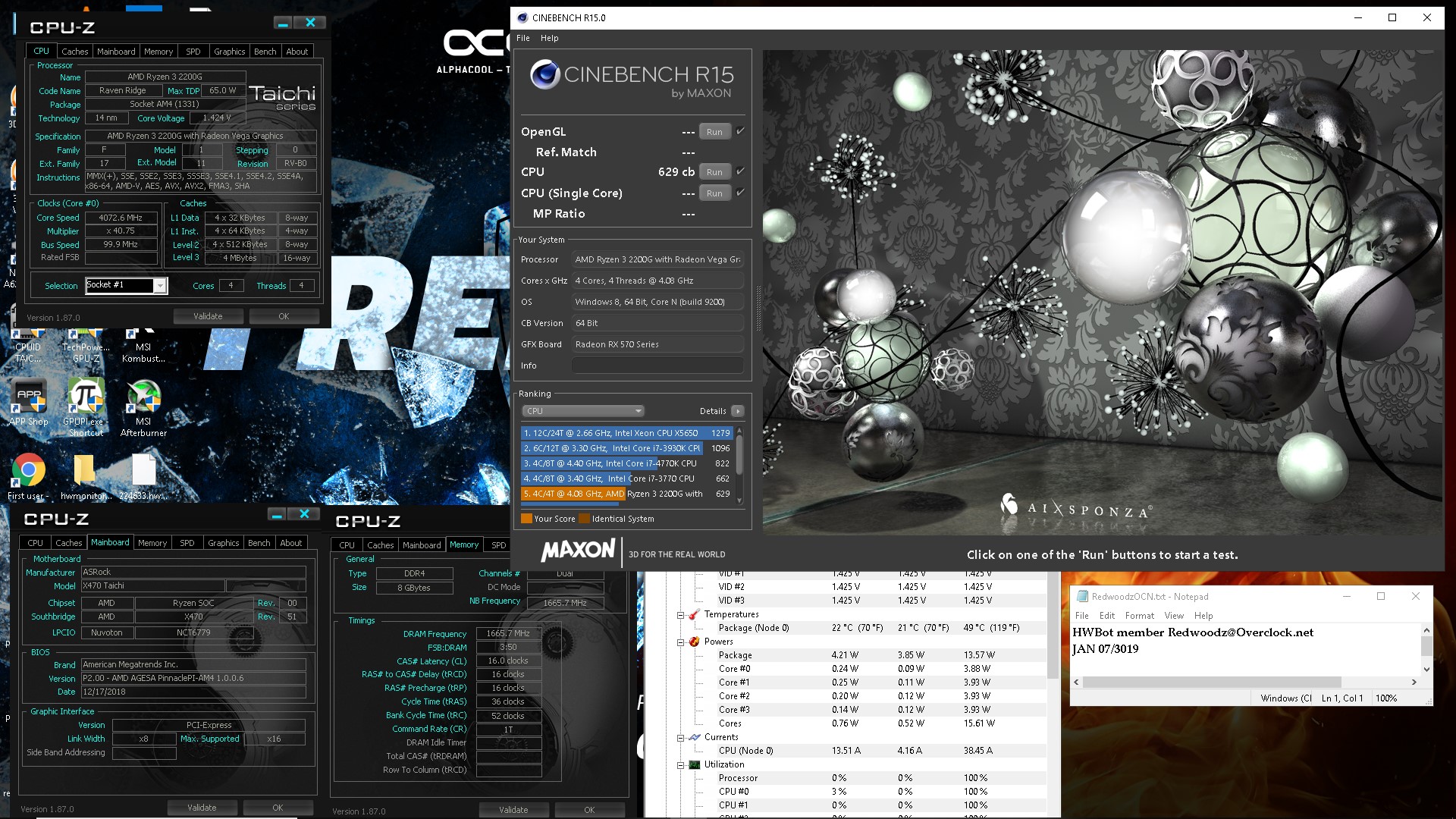
Task: Switch to Bench tab in top CPU-Z window
Action: (265, 52)
